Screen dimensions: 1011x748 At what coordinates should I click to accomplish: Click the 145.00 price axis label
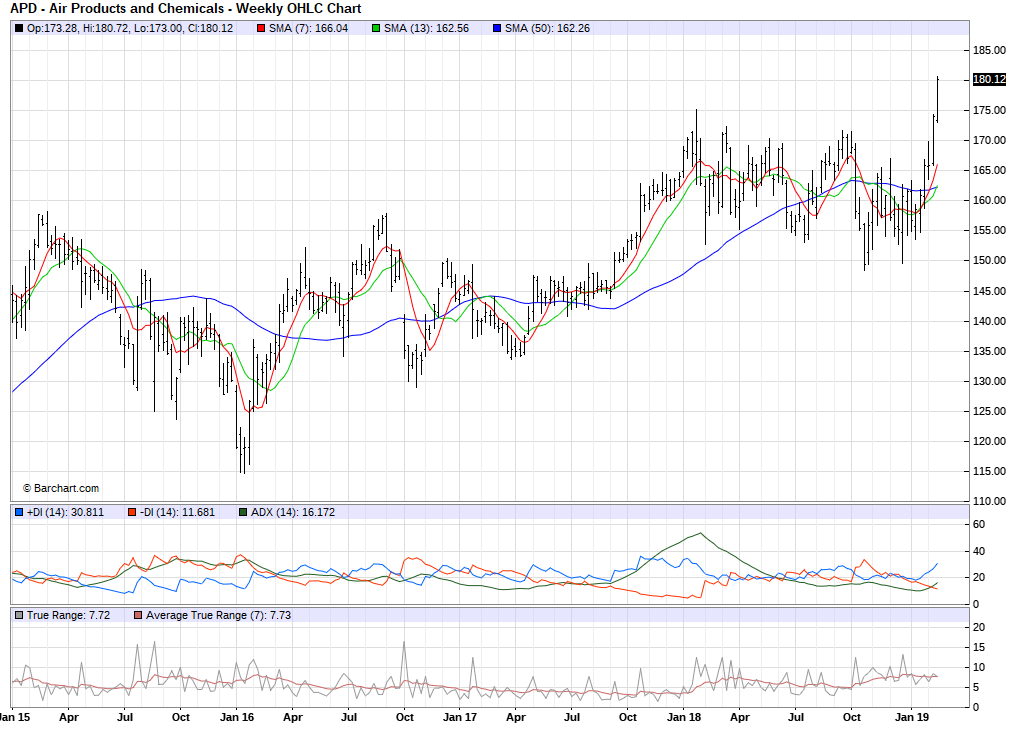[989, 291]
